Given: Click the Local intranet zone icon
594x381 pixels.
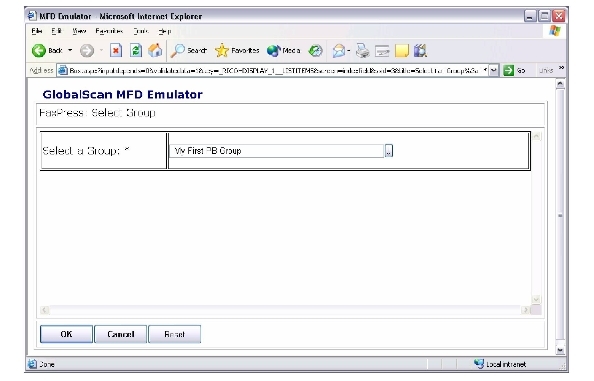Looking at the screenshot, I should [x=479, y=364].
